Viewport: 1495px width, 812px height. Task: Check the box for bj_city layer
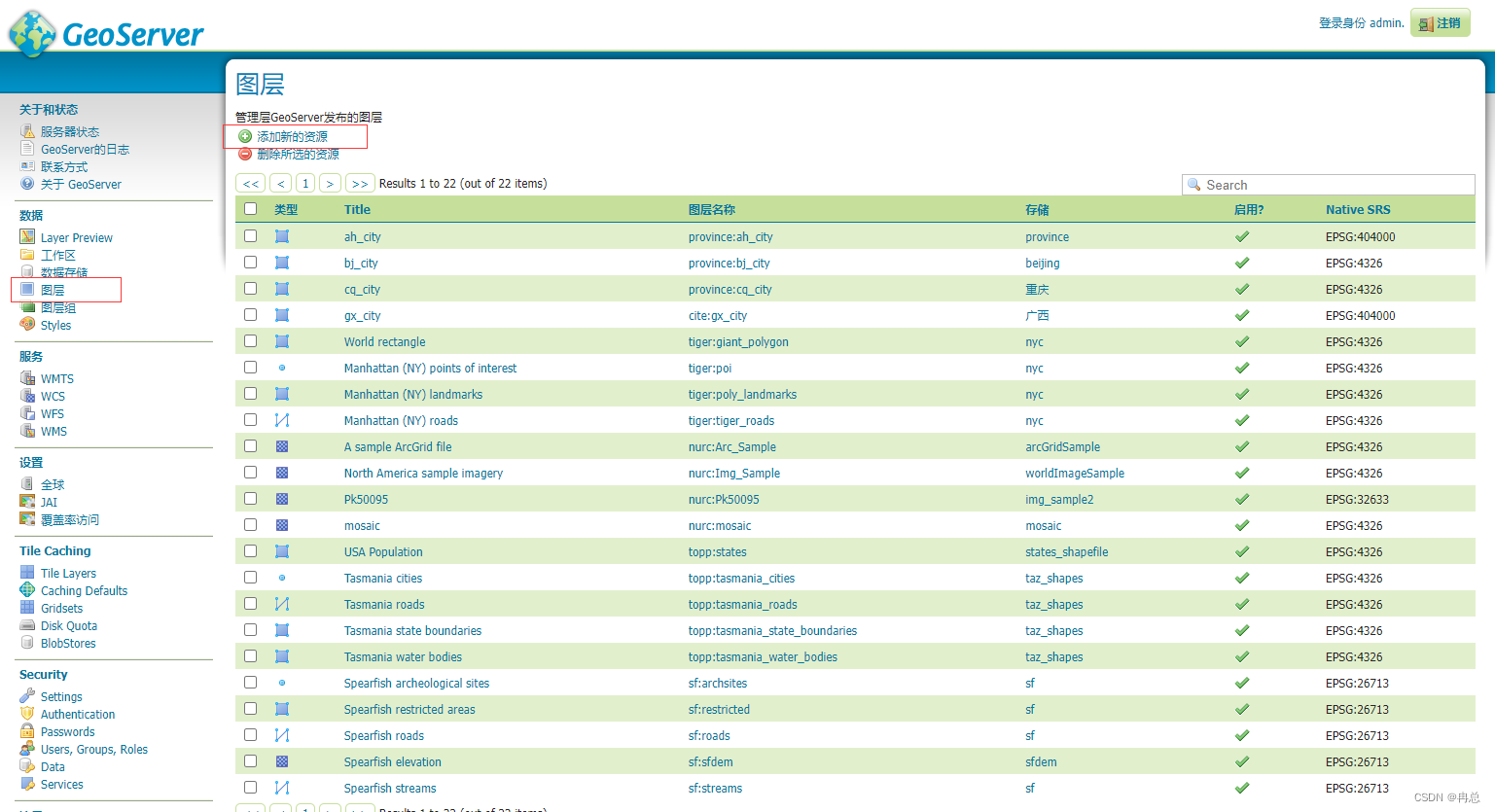[x=251, y=263]
